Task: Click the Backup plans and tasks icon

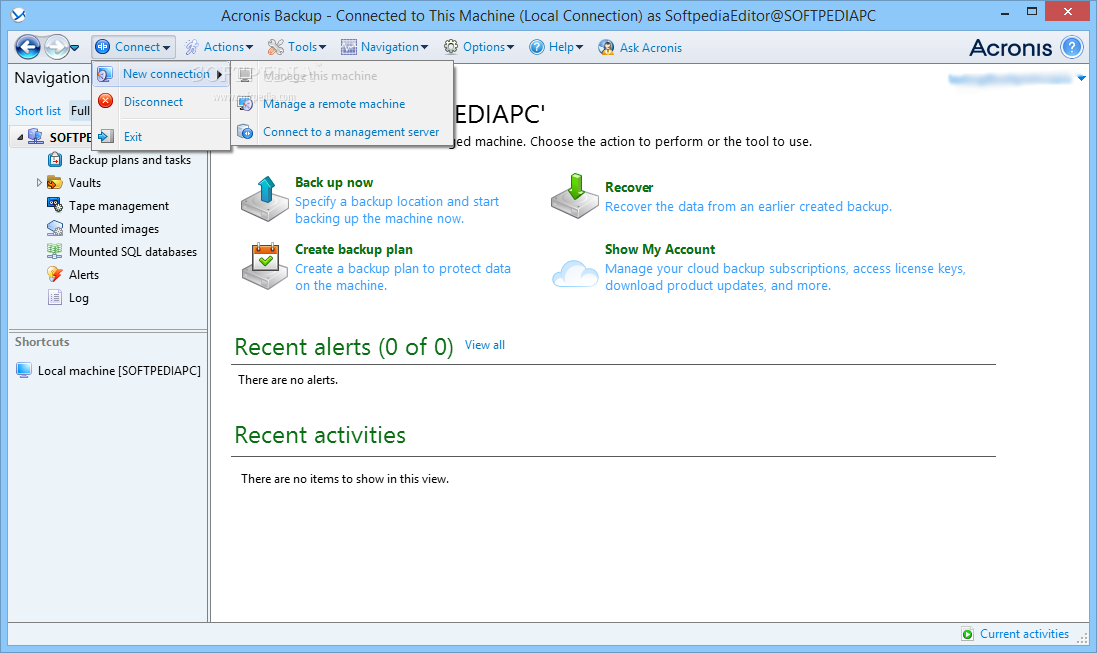Action: click(55, 160)
